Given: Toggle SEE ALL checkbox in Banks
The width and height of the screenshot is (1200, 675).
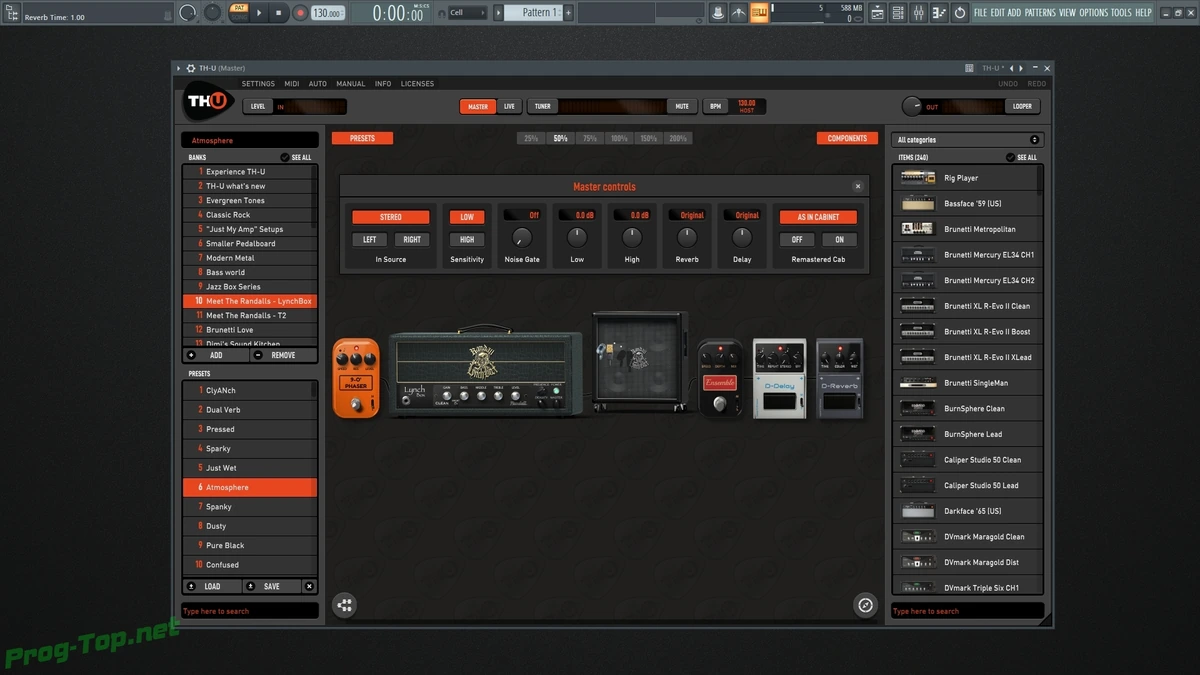Looking at the screenshot, I should pyautogui.click(x=285, y=157).
